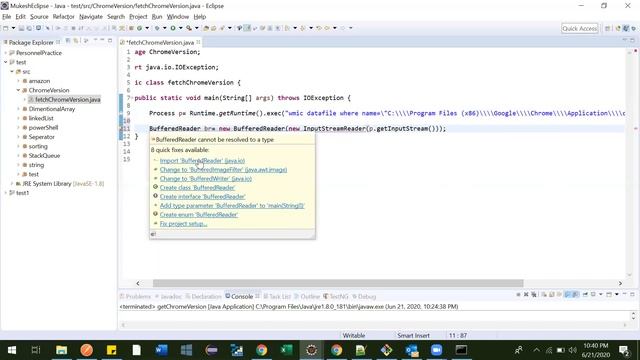Open the New file dropdown arrow
Screen dimensions: 640x360
tap(13, 28)
